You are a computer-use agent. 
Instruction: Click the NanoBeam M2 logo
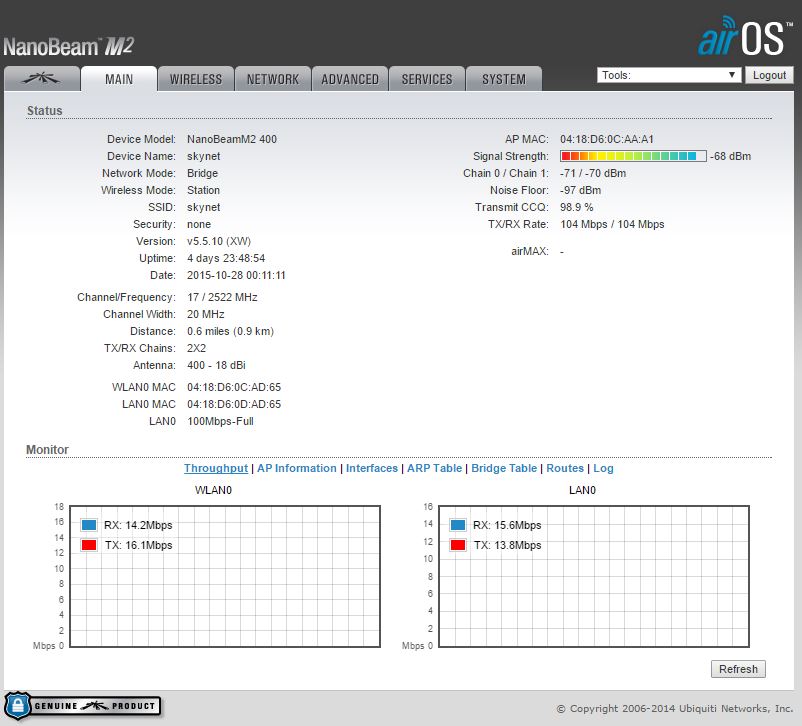click(x=68, y=46)
